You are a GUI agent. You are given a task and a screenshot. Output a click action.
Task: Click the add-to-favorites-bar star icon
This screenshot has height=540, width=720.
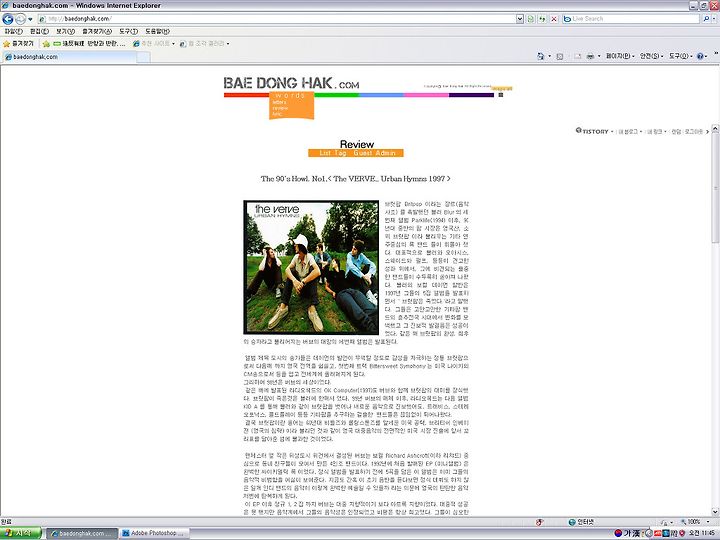click(46, 44)
